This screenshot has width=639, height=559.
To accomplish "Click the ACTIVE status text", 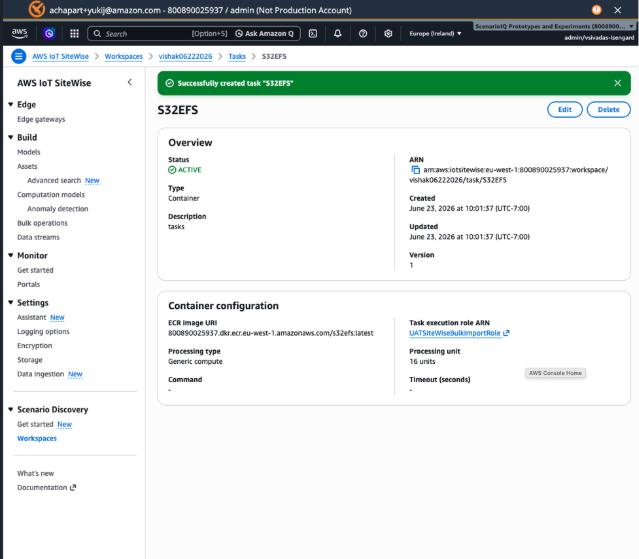I will point(189,170).
